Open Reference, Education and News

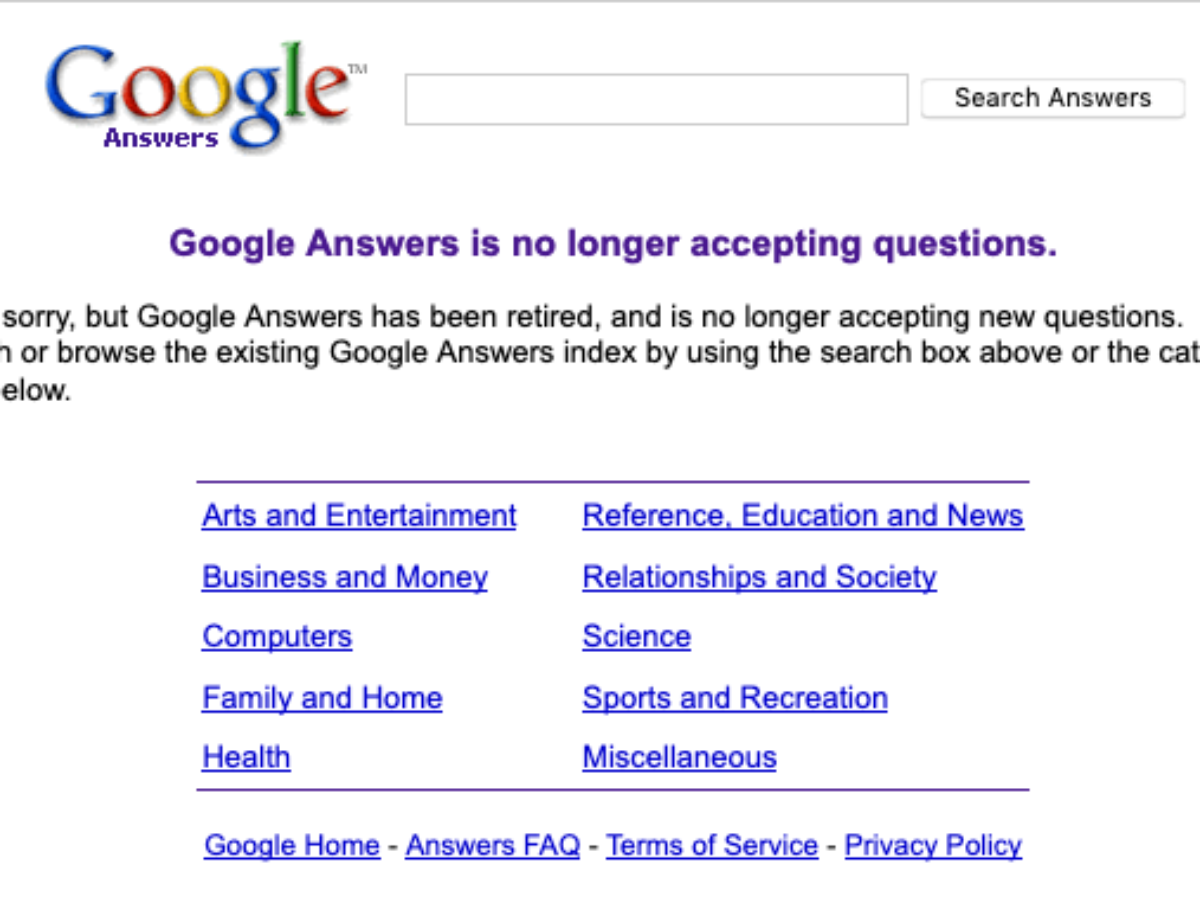[803, 516]
